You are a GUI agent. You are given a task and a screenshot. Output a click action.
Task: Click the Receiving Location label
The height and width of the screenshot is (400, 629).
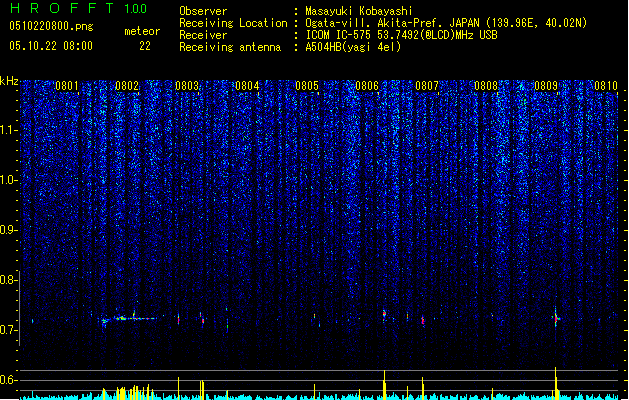(233, 23)
